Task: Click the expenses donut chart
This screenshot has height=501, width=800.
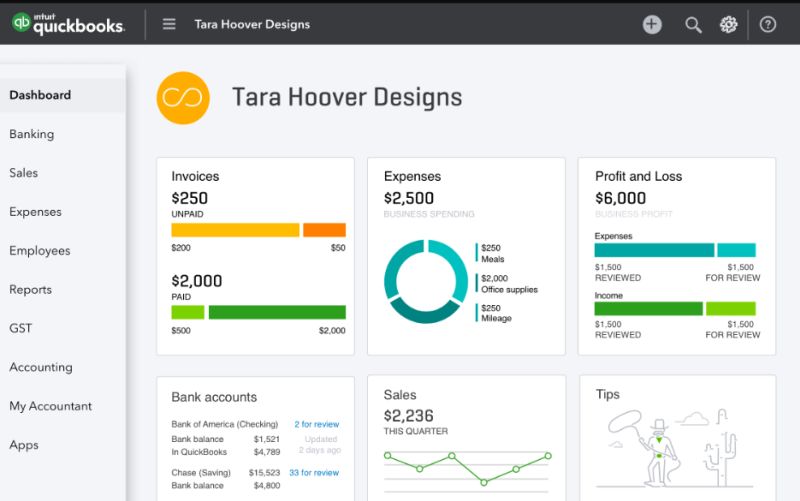Action: point(426,282)
